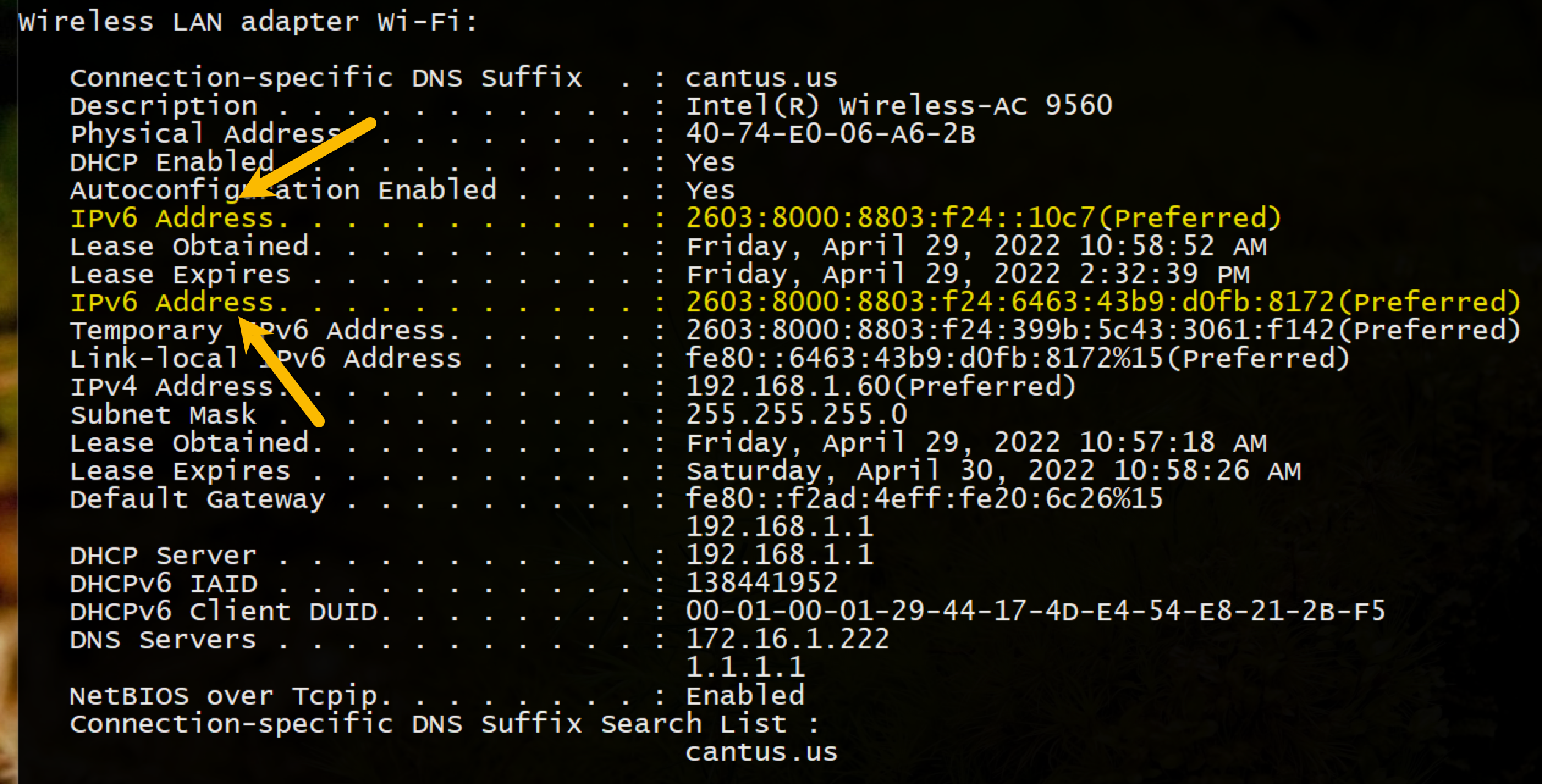The height and width of the screenshot is (784, 1542).
Task: Click the Wireless LAN adapter Wi-Fi heading
Action: [x=247, y=22]
